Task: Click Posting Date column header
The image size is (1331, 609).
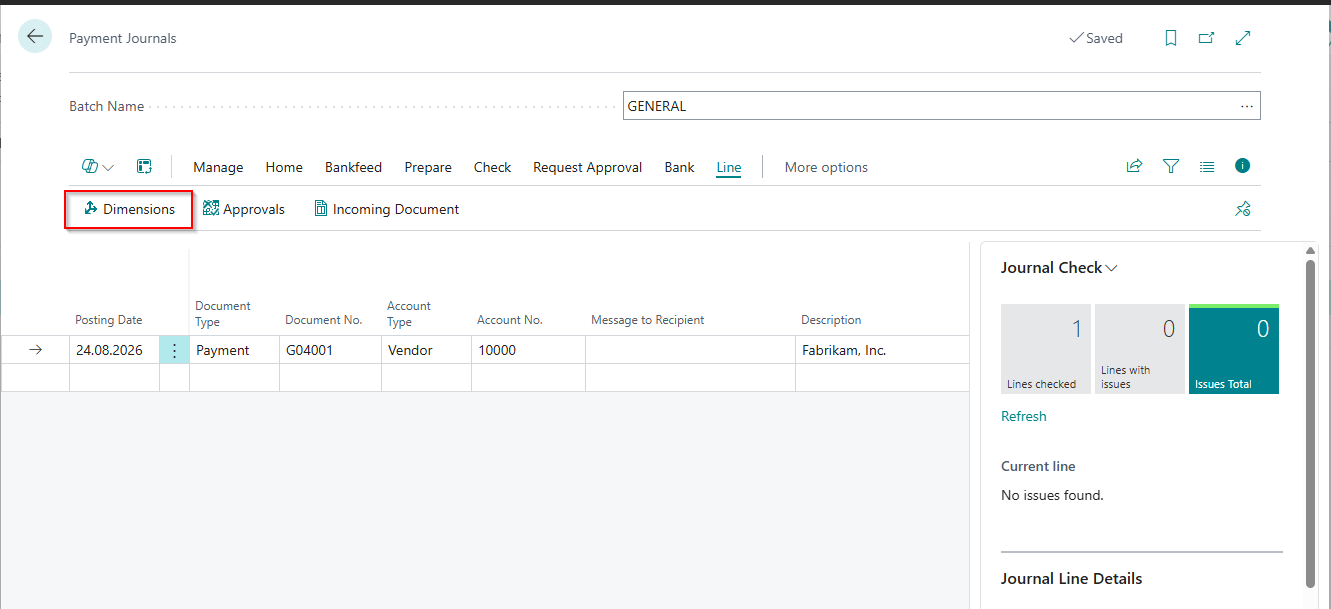Action: [x=109, y=320]
